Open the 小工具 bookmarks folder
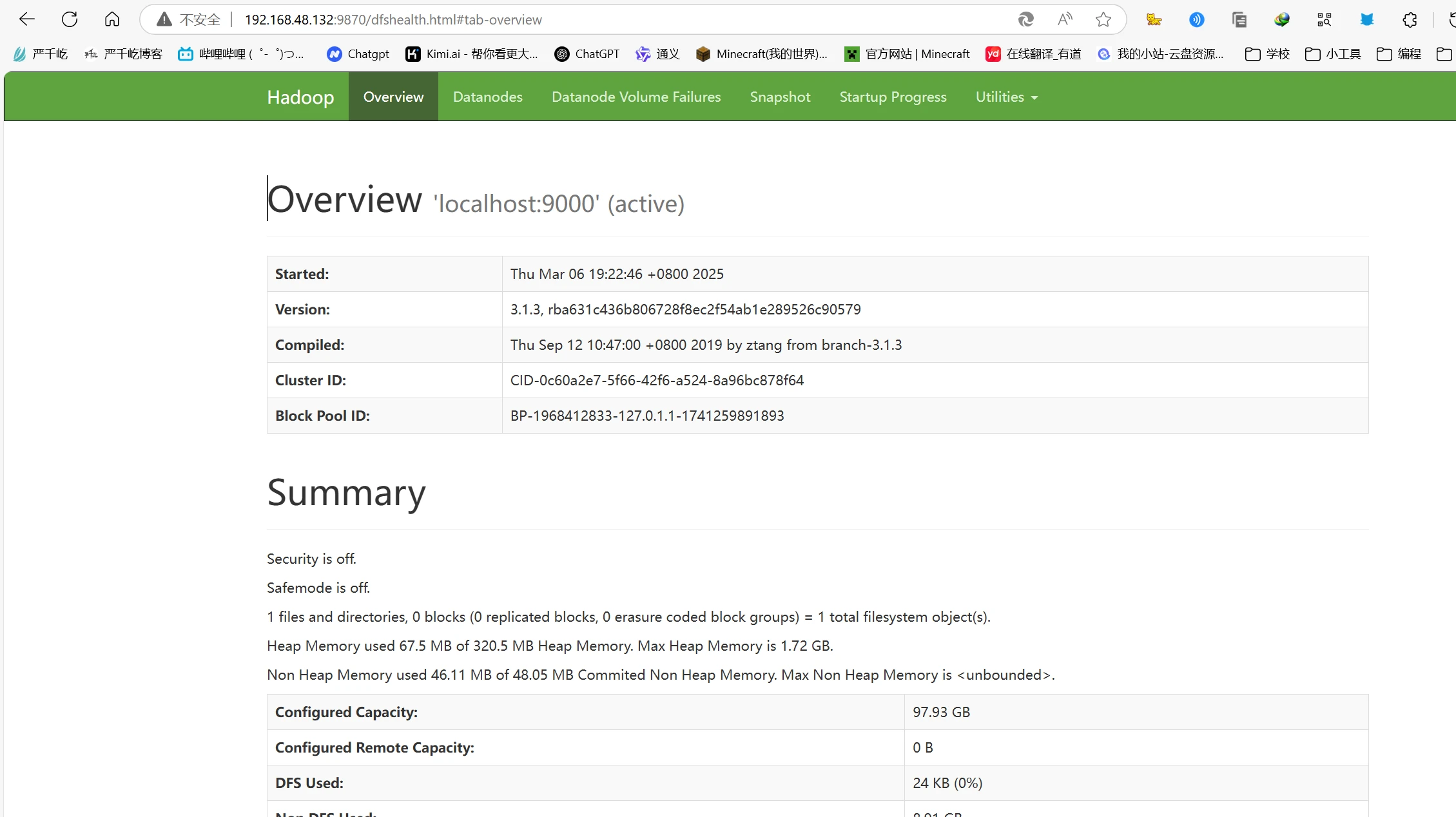The width and height of the screenshot is (1456, 817). [1333, 54]
